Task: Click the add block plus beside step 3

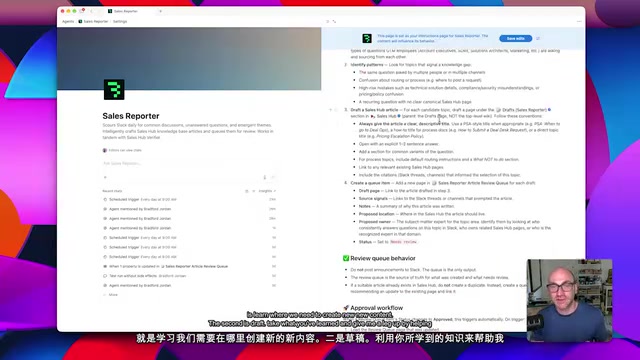Action: click(x=330, y=110)
